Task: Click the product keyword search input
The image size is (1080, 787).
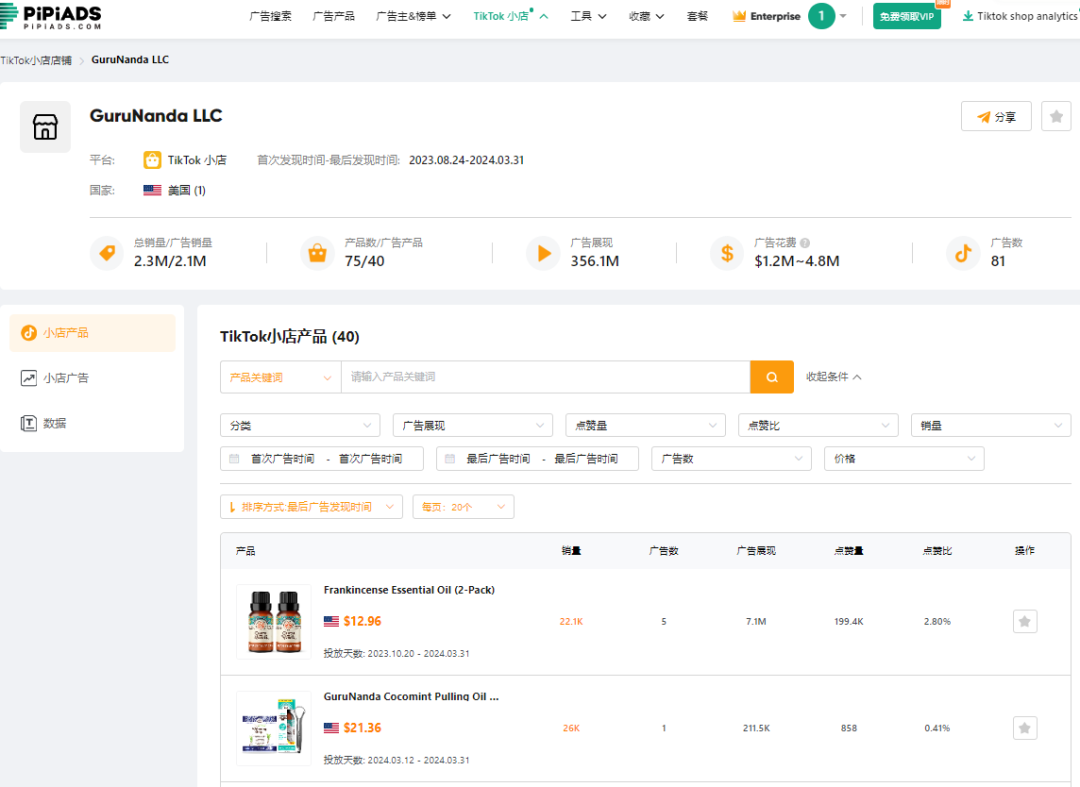Action: pyautogui.click(x=546, y=377)
